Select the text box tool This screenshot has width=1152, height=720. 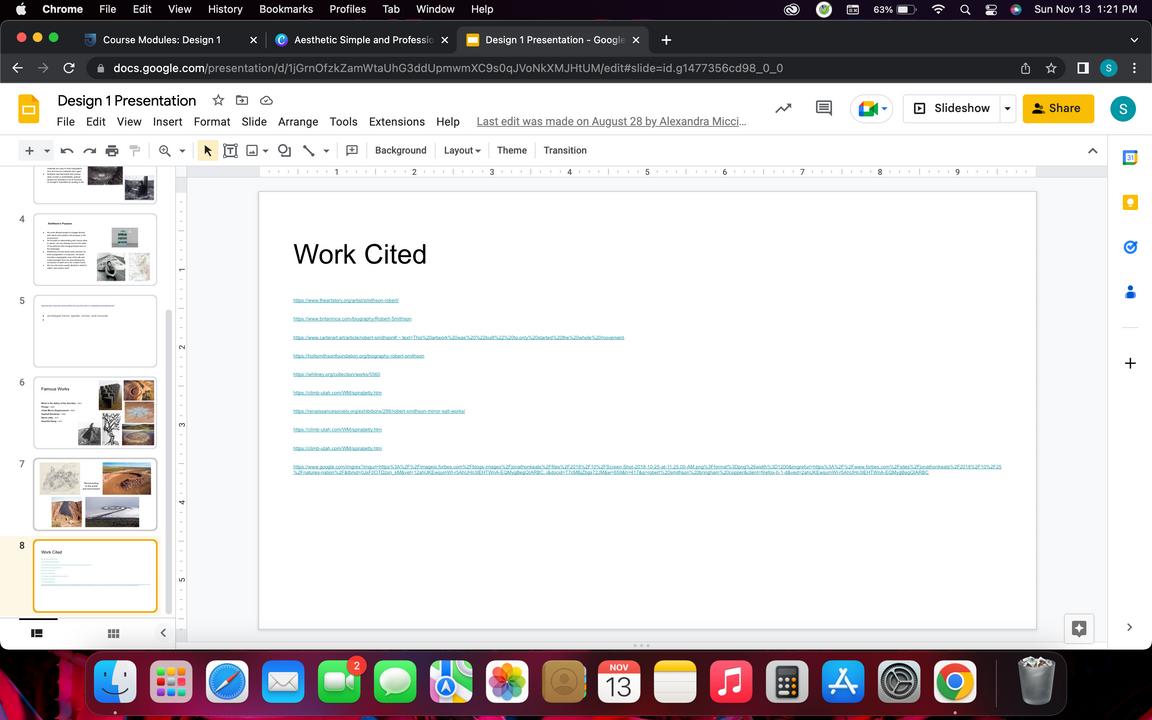[230, 151]
